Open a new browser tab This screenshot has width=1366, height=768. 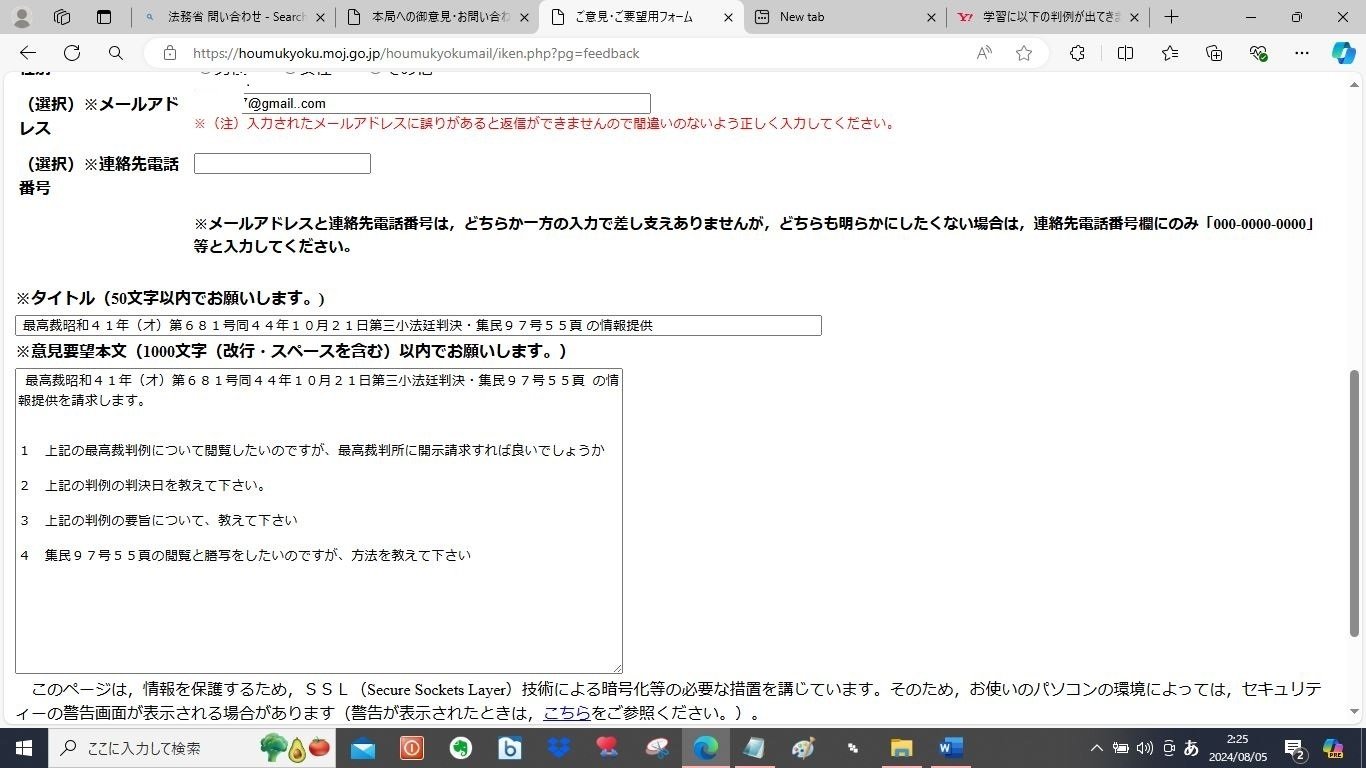[1171, 17]
